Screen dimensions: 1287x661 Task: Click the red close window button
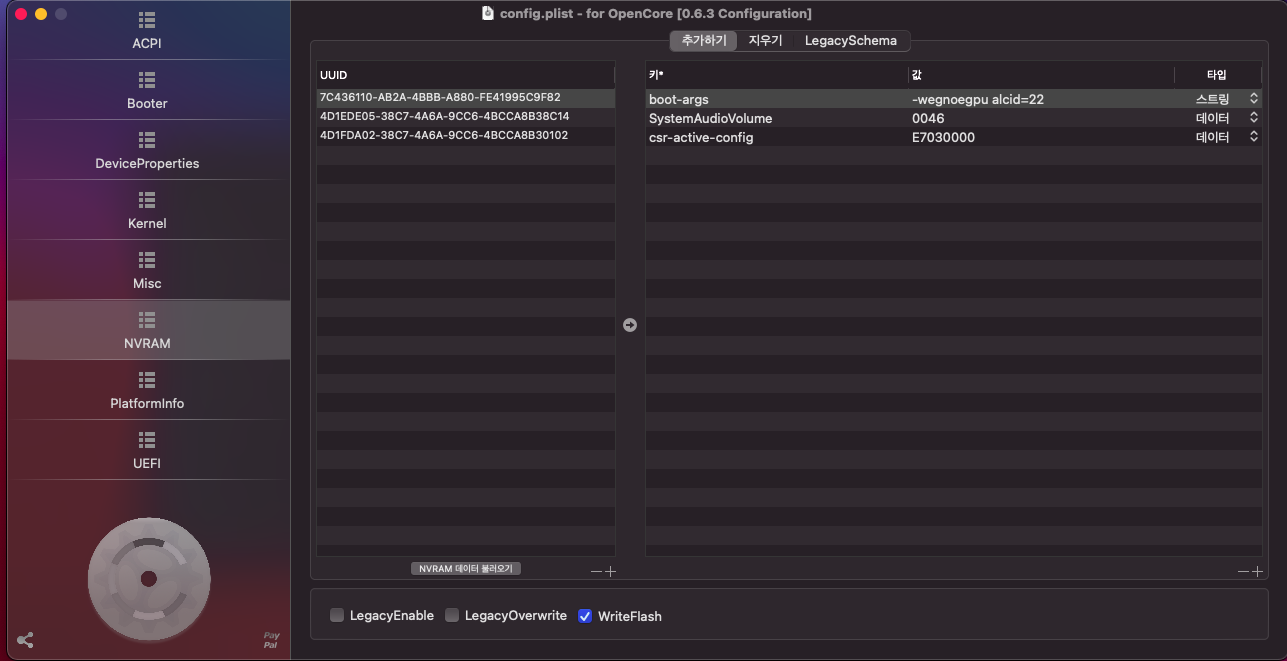21,14
